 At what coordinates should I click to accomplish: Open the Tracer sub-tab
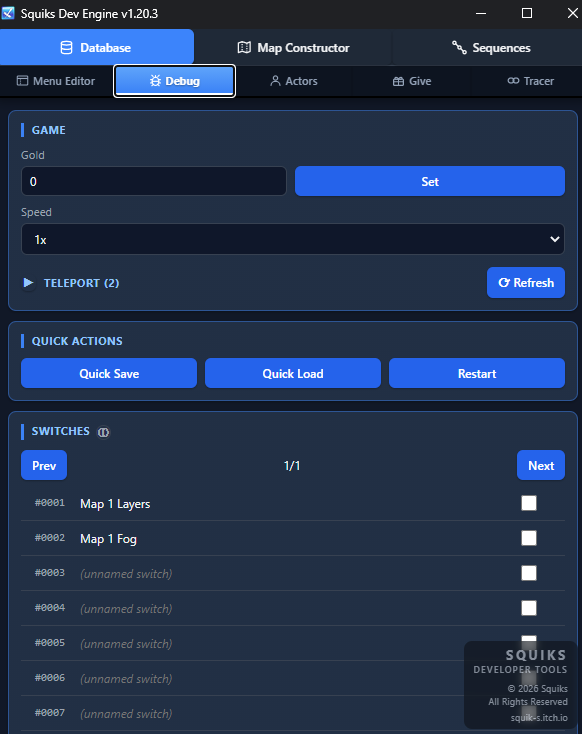pyautogui.click(x=530, y=81)
